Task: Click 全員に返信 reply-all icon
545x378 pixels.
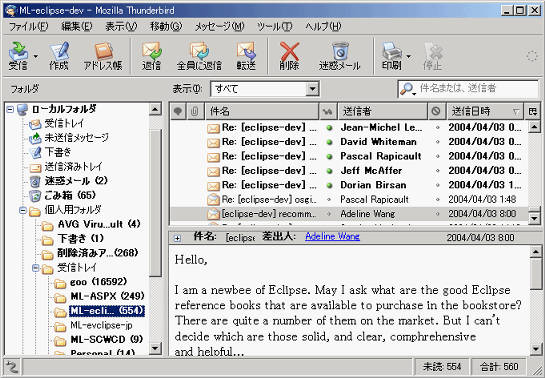Action: (199, 56)
